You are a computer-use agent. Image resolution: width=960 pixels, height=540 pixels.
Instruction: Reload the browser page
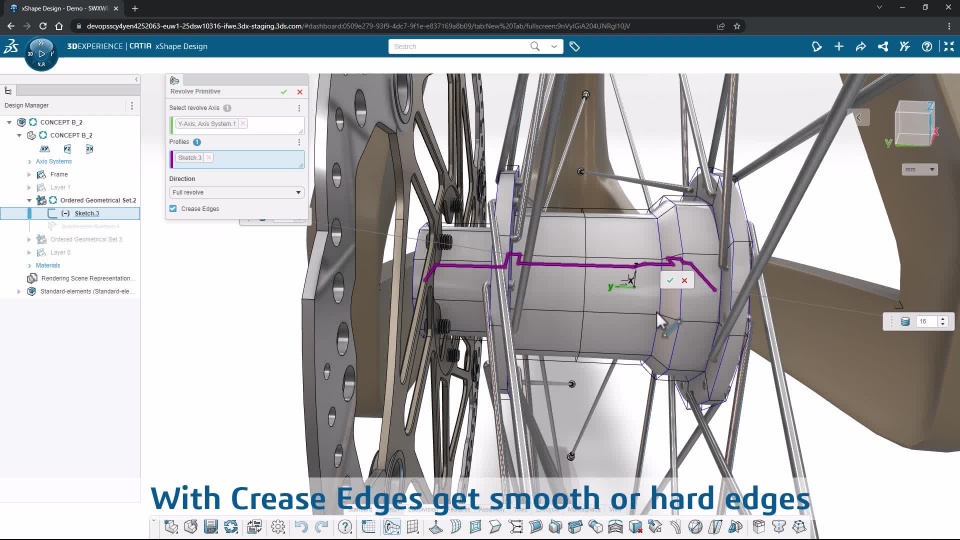[43, 26]
